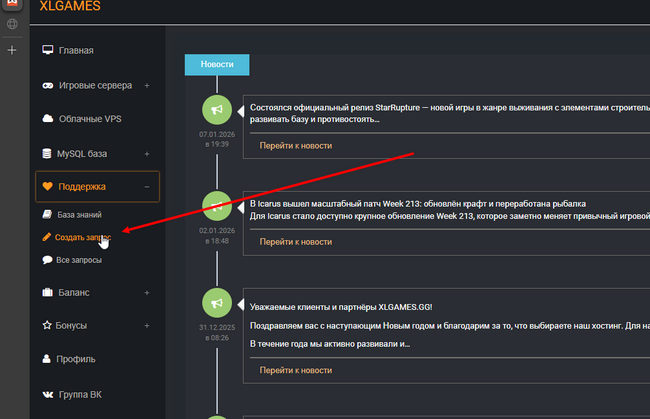Click the plus icon in the far-left strip
Image resolution: width=650 pixels, height=419 pixels.
(x=12, y=50)
